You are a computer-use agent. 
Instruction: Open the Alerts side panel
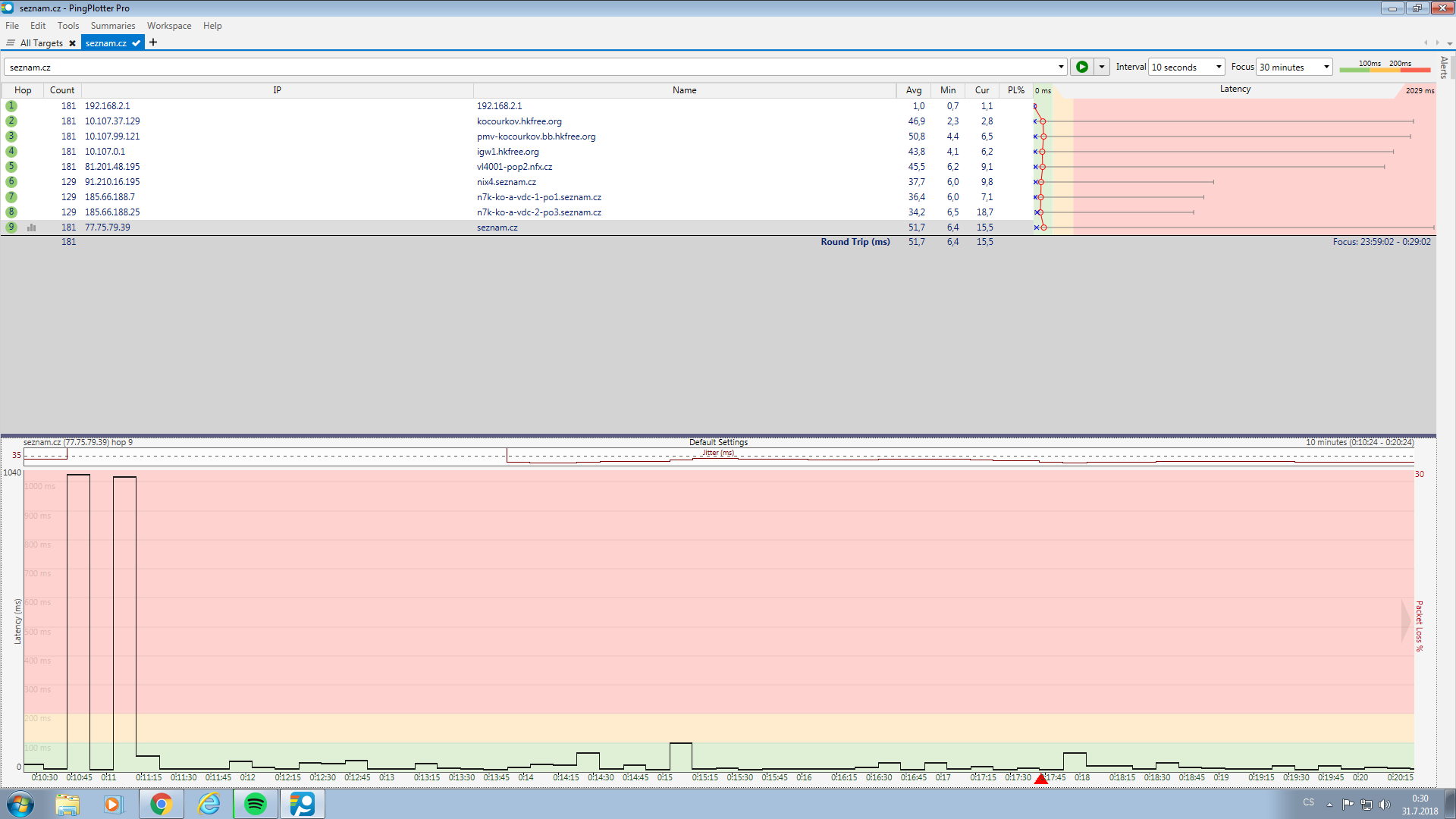pos(1444,67)
